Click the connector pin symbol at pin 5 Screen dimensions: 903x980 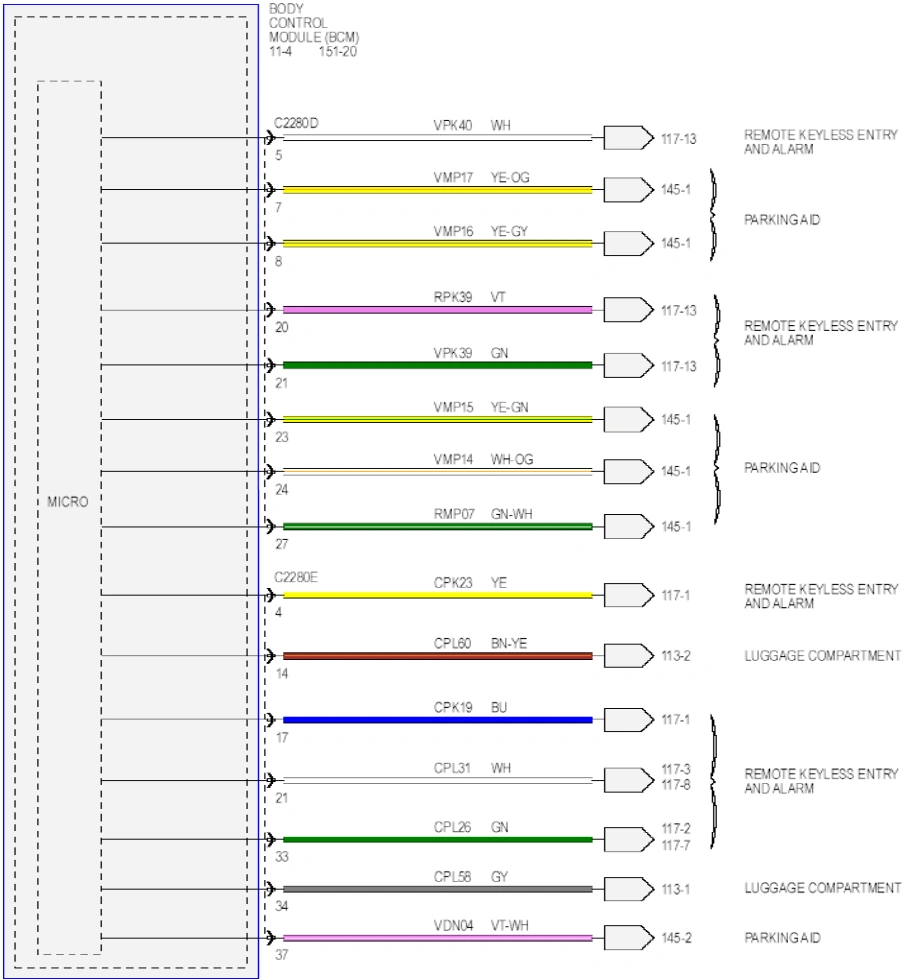pyautogui.click(x=270, y=138)
